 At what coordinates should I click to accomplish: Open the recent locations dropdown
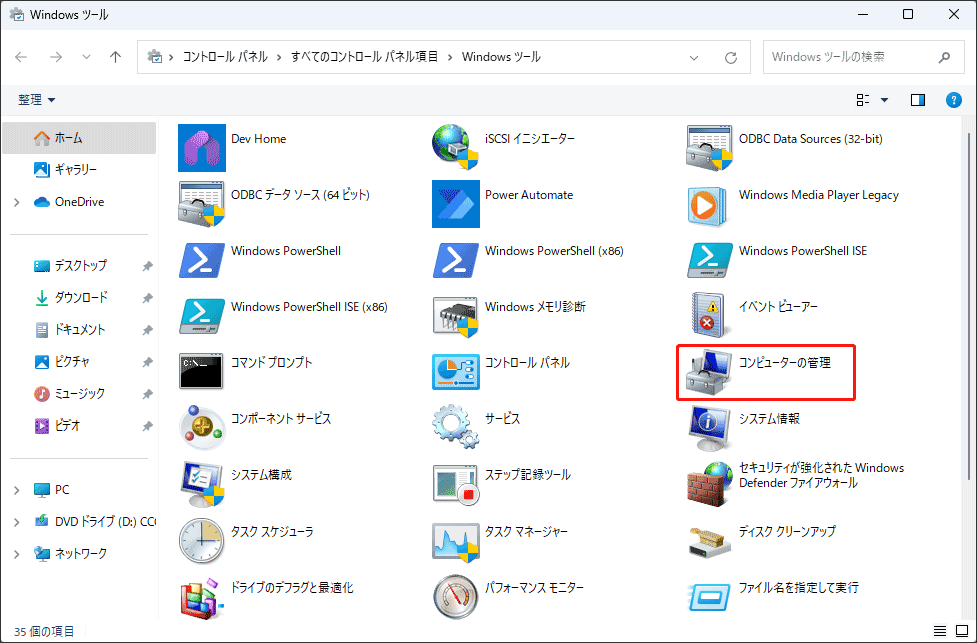point(86,57)
